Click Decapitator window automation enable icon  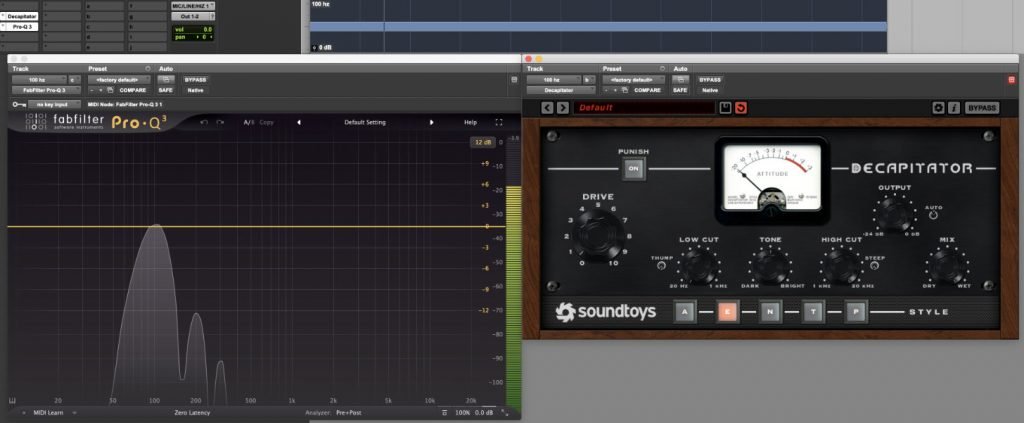click(680, 80)
